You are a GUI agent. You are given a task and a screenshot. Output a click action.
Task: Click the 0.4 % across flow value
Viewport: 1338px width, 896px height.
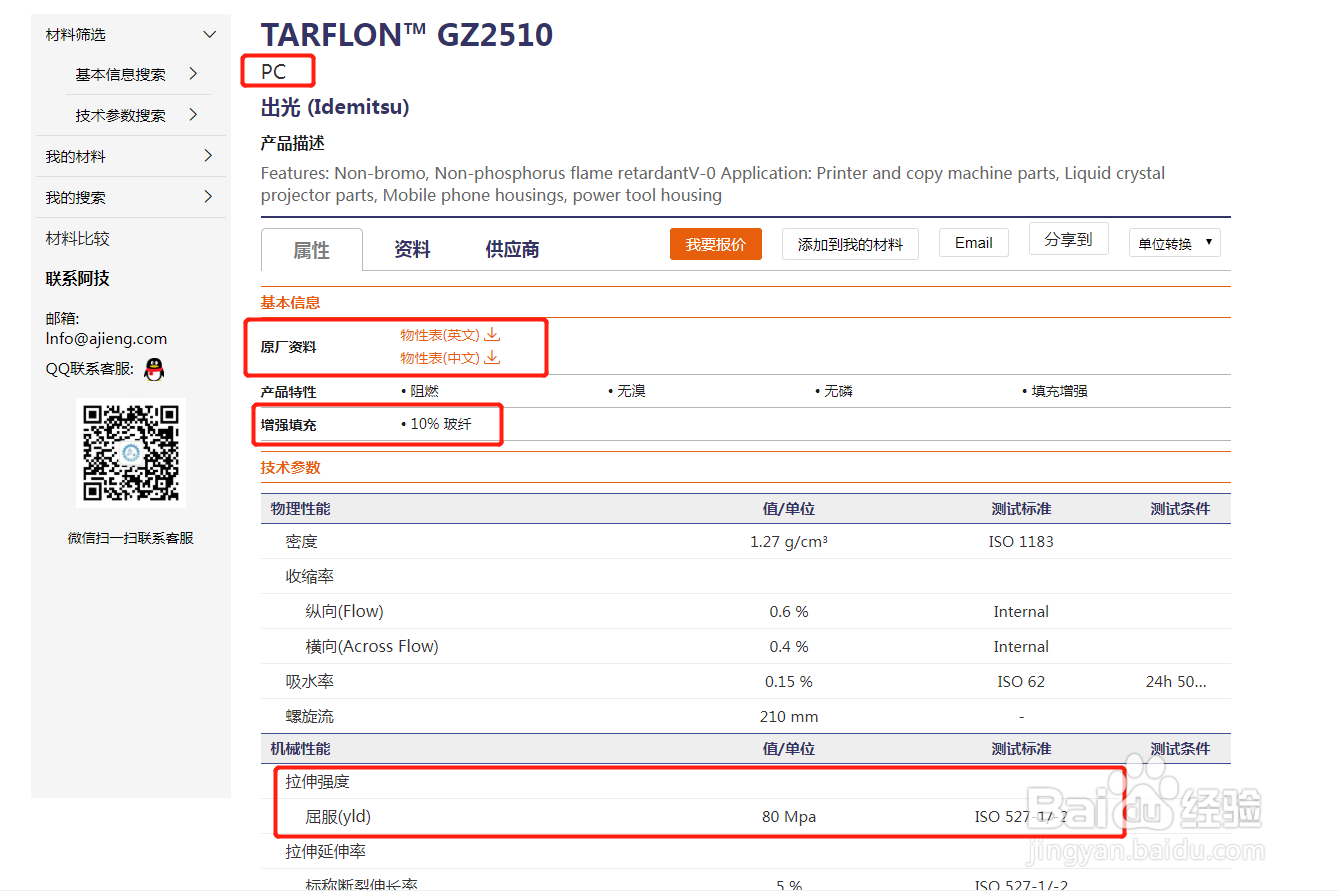789,646
